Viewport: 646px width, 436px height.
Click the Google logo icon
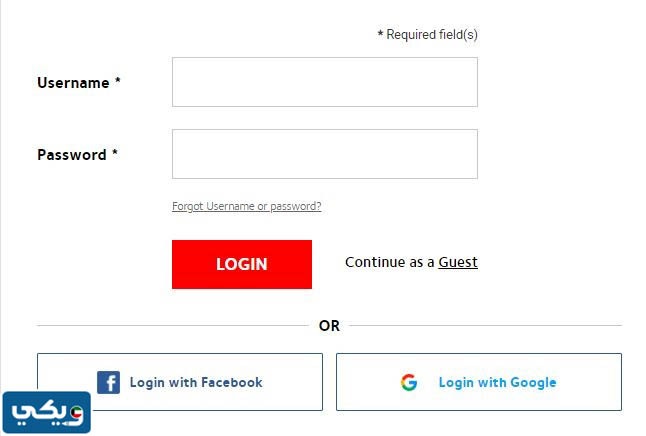pos(409,382)
